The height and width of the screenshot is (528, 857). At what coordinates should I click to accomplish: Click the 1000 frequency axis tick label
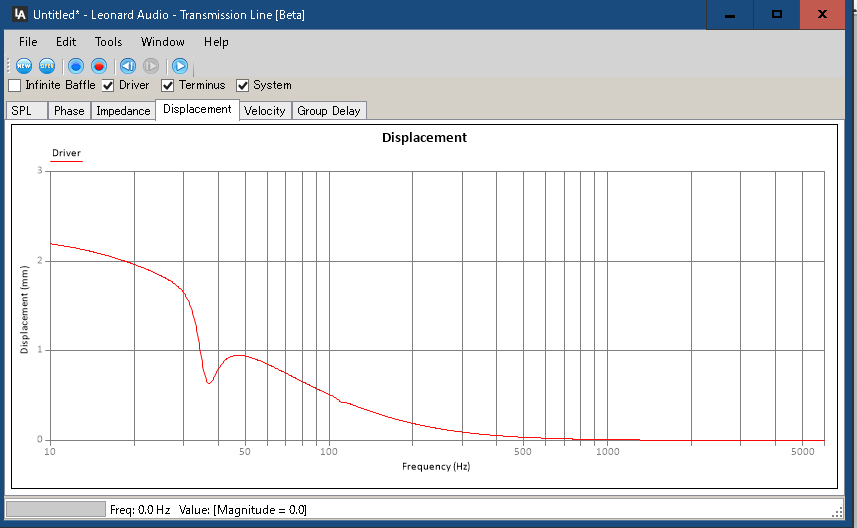tap(607, 451)
